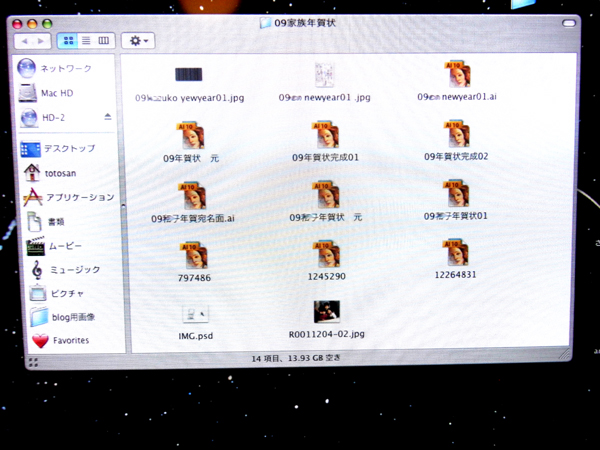Click the file name 797486
Image resolution: width=600 pixels, height=450 pixels.
(x=194, y=278)
